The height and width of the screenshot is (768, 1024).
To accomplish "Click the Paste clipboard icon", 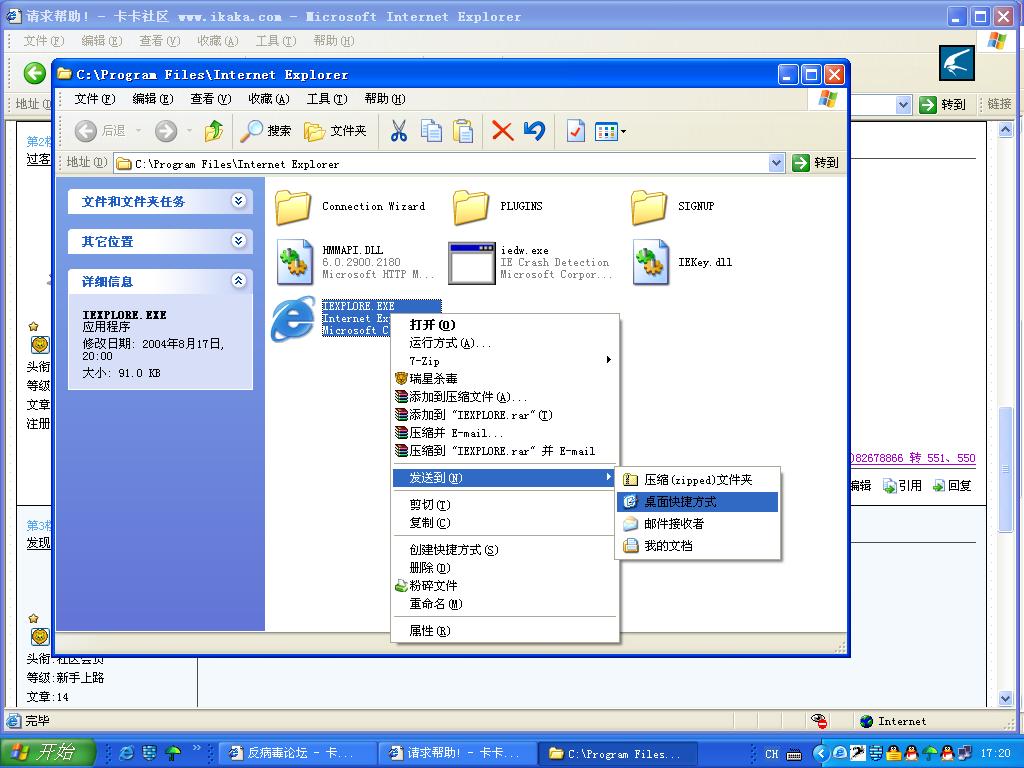I will coord(464,131).
